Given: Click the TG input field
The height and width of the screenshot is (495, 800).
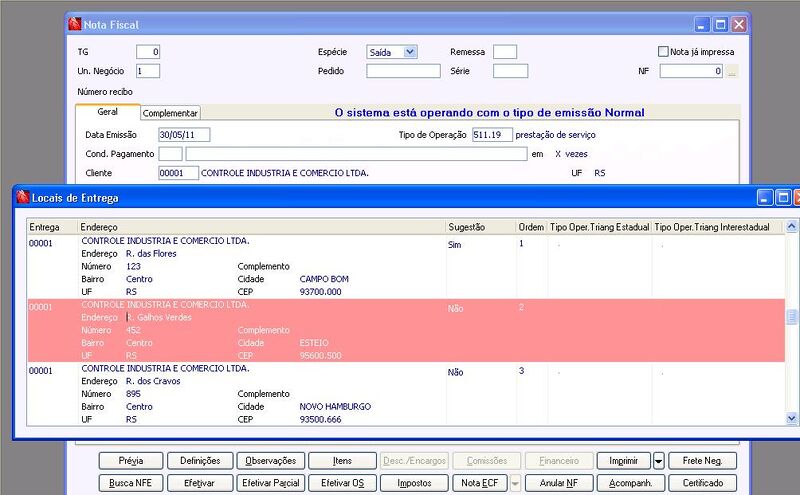Looking at the screenshot, I should tap(148, 52).
